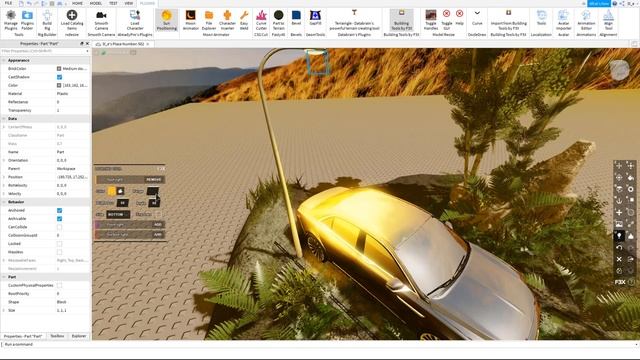Image resolution: width=640 pixels, height=360 pixels.
Task: Collapse the Part section
Action: (4, 277)
